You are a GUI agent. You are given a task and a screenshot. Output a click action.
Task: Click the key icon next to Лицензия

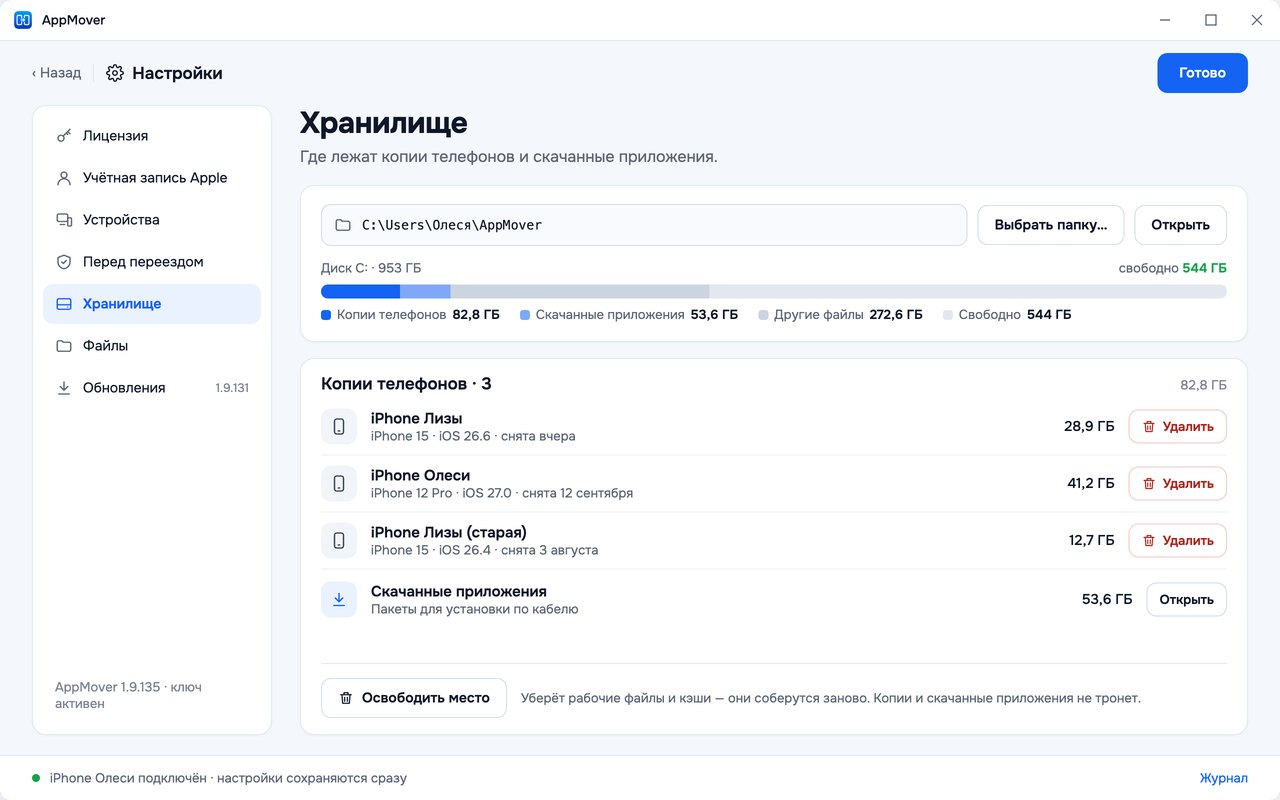(64, 136)
